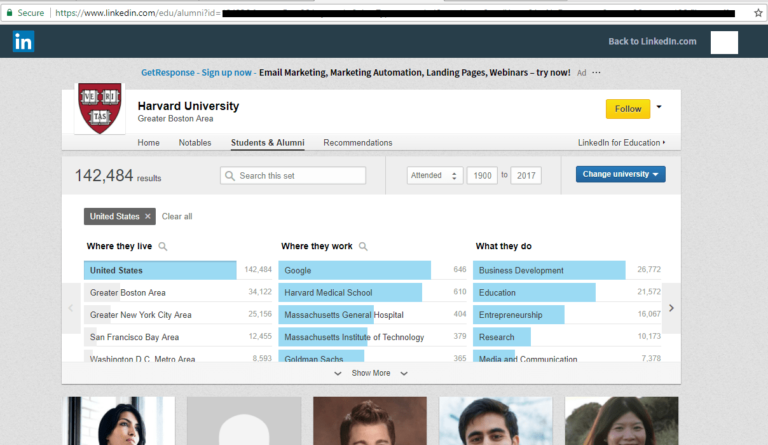The width and height of the screenshot is (768, 445).
Task: Click the search magnifier in Search this set
Action: (229, 176)
